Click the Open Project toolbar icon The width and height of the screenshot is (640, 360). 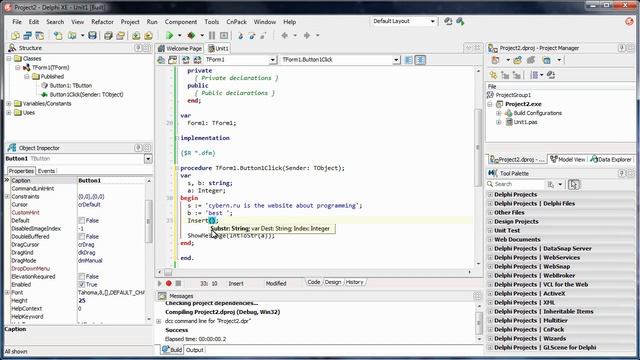[x=120, y=36]
